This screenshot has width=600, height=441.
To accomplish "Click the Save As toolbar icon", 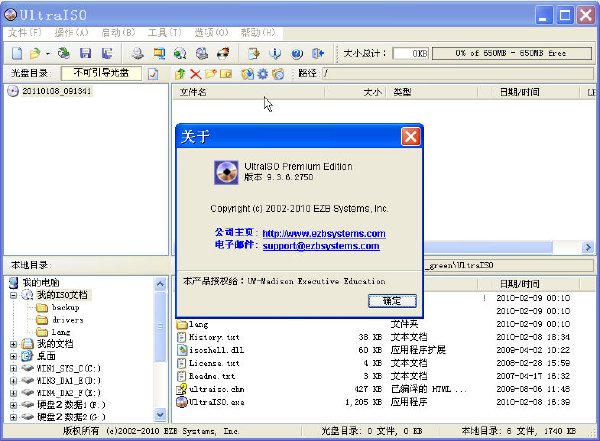I will click(x=107, y=53).
